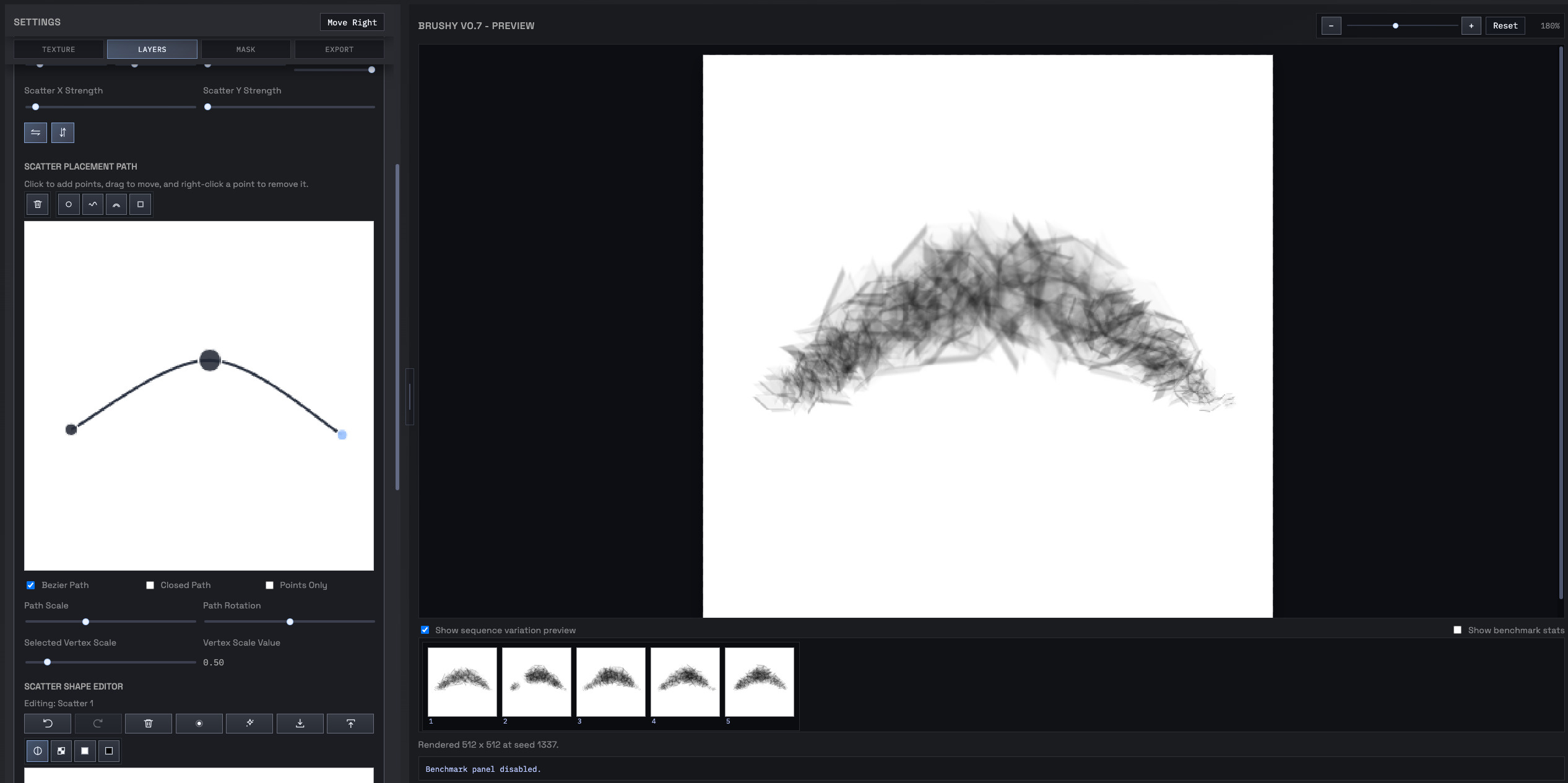The width and height of the screenshot is (1568, 783).
Task: Uncheck the Bezier Path checkbox
Action: pyautogui.click(x=30, y=585)
